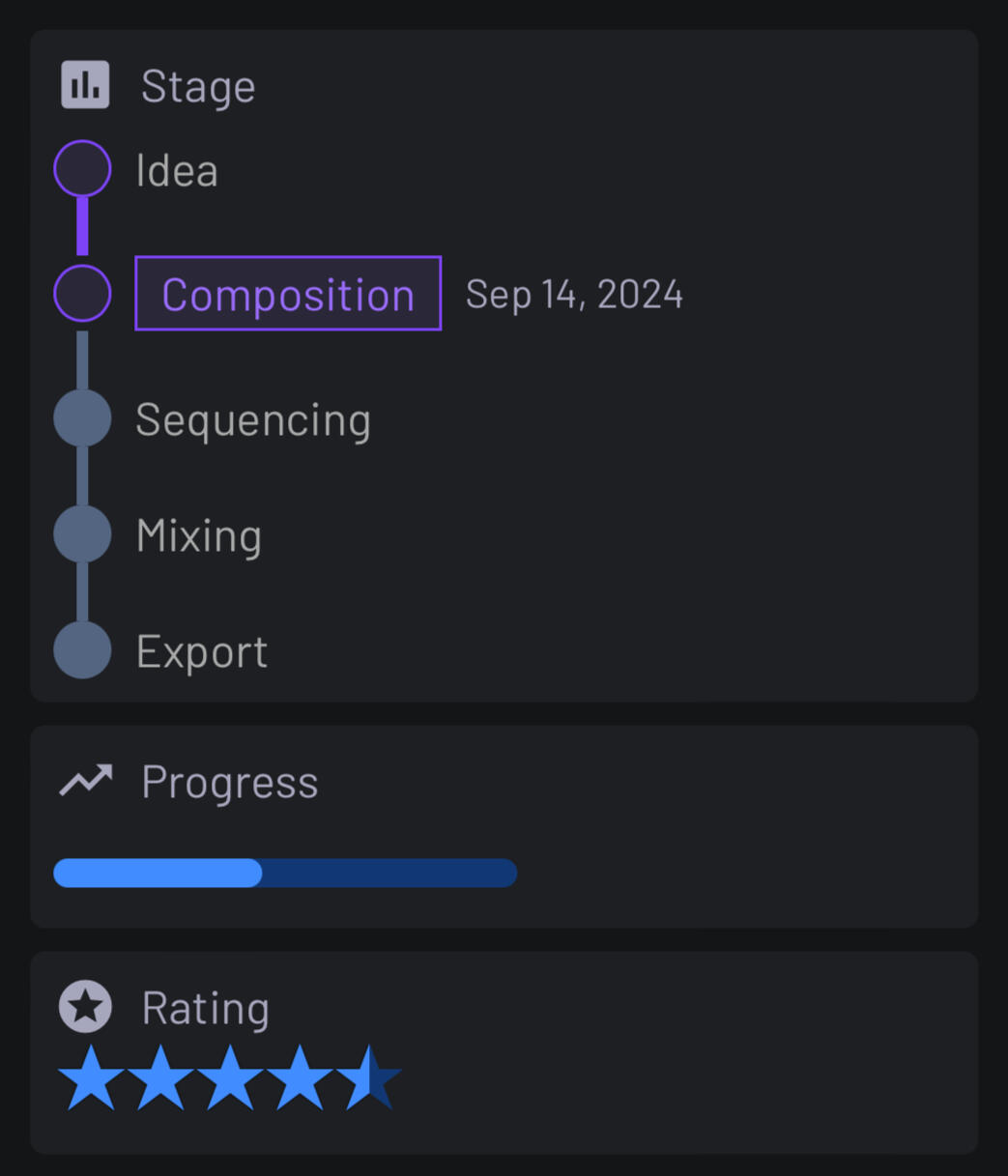Set rating to the third star
The height and width of the screenshot is (1176, 1008).
click(x=230, y=1078)
